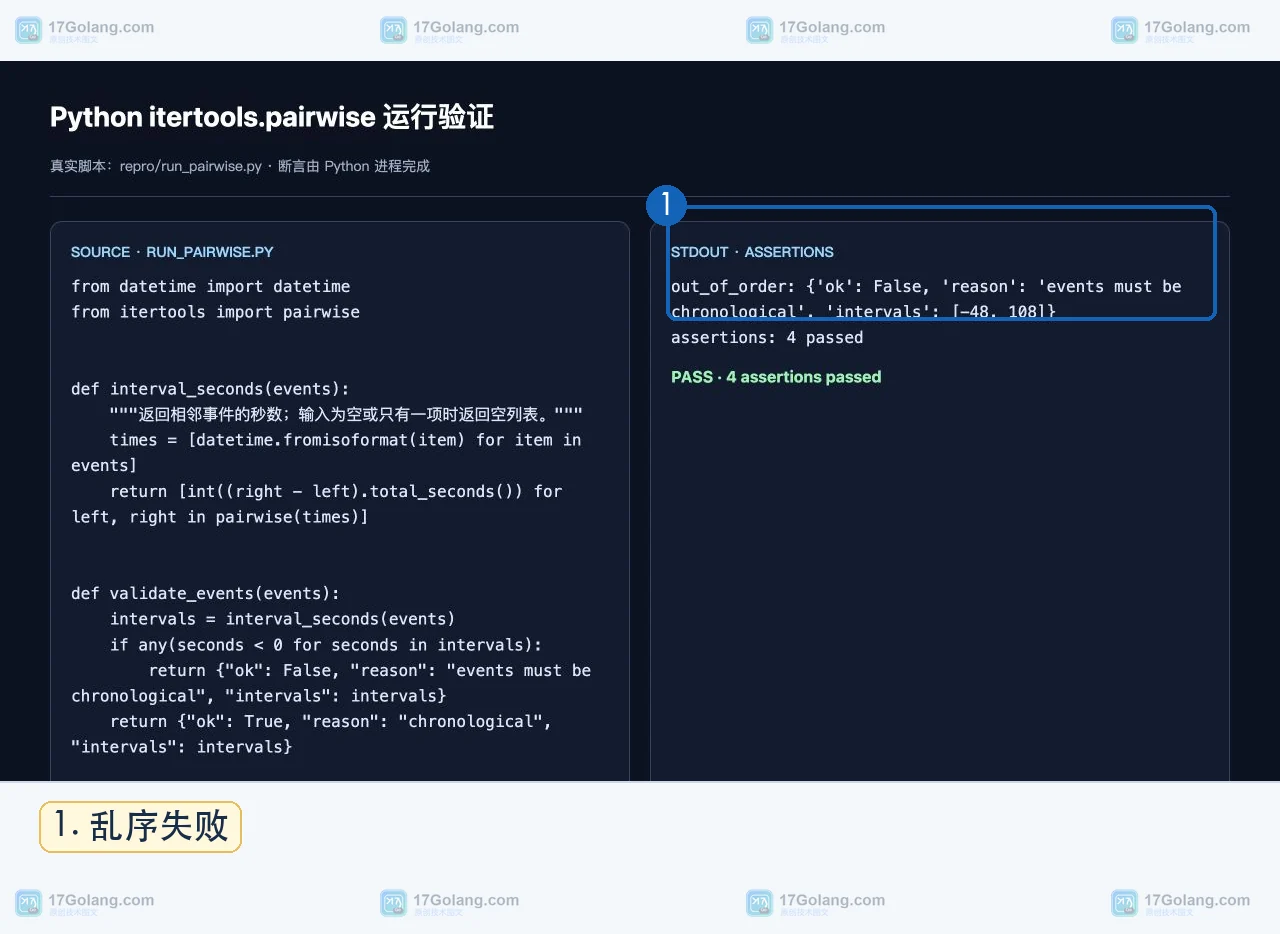
Task: Click the green "PASS · 4 assertions passed" text
Action: click(x=776, y=377)
